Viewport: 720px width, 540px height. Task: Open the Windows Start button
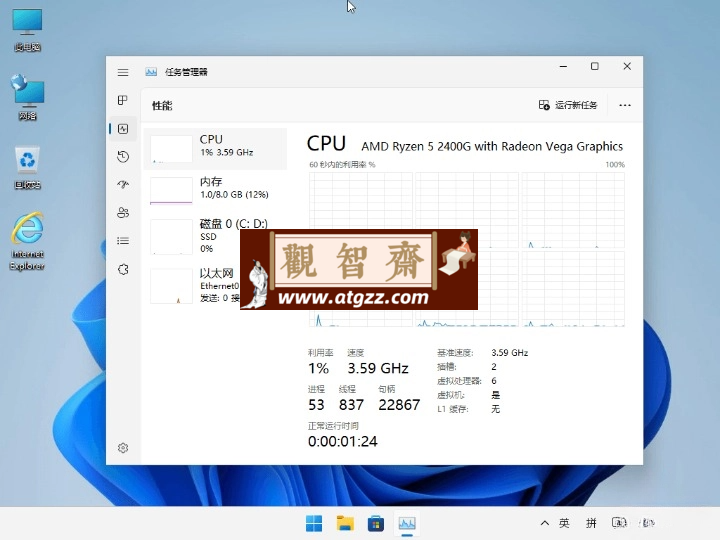coord(314,523)
